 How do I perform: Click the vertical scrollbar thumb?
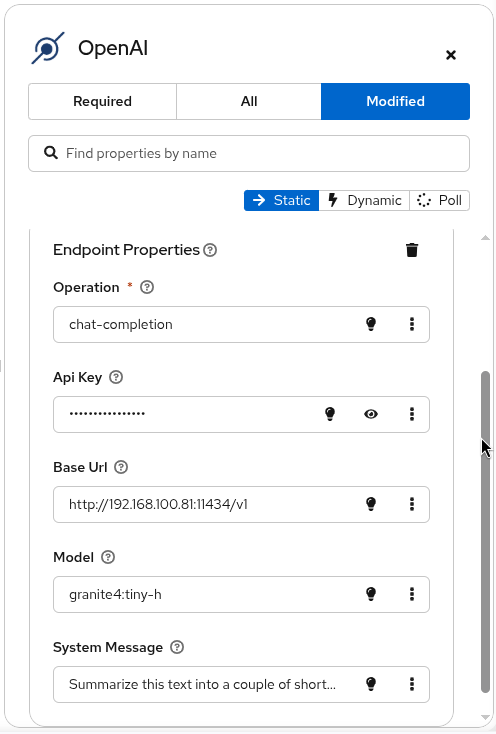point(485,531)
